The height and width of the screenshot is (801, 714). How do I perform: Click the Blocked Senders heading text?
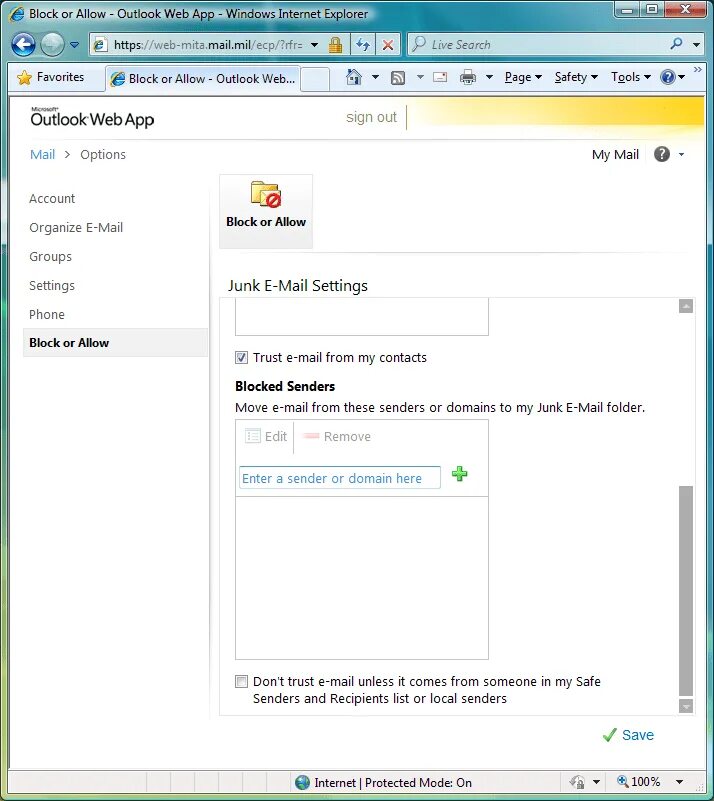point(285,386)
